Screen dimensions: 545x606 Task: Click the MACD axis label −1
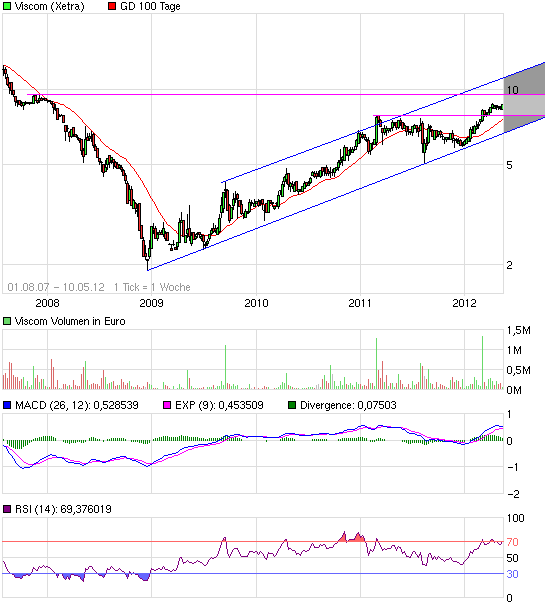pyautogui.click(x=512, y=467)
